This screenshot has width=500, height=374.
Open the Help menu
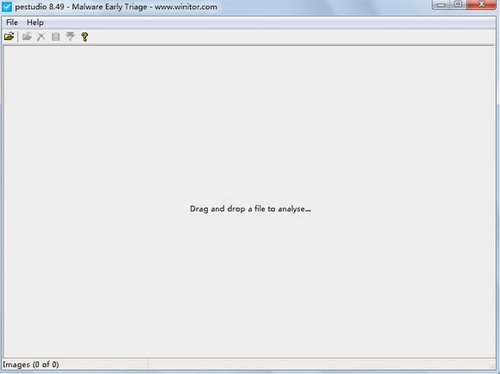[35, 23]
